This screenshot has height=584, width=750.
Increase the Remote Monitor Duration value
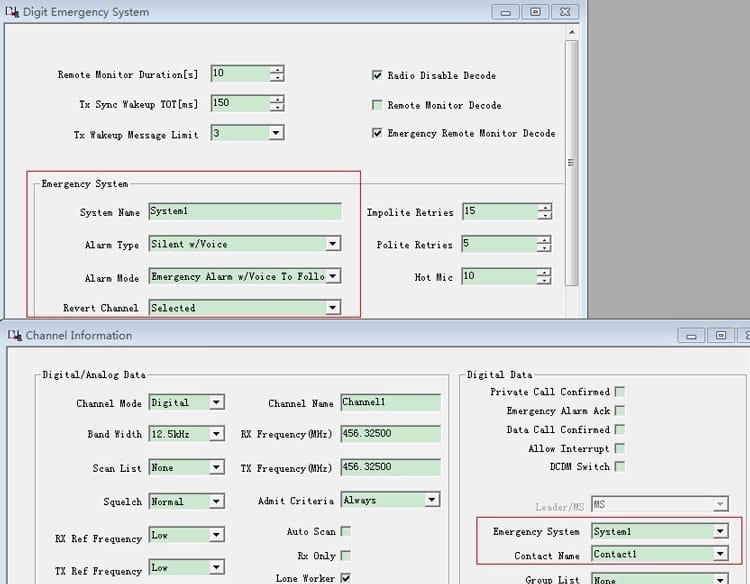[x=277, y=70]
